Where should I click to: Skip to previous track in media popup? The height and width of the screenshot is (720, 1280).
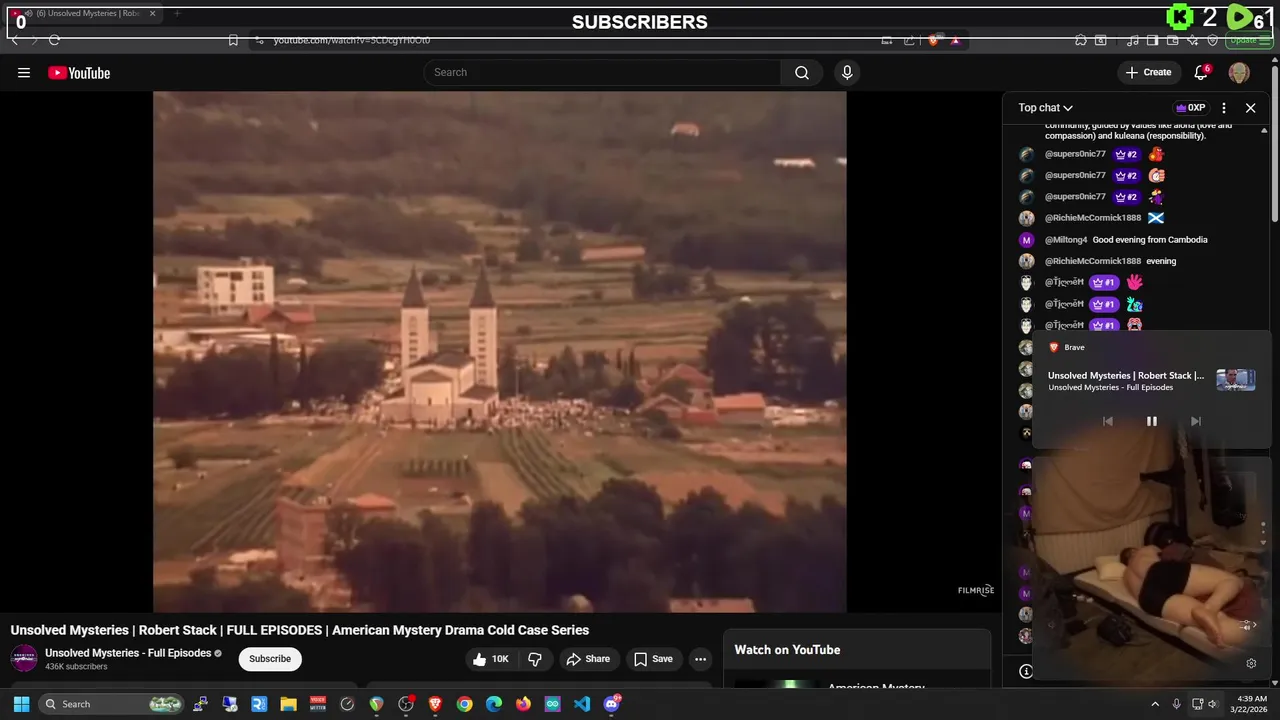point(1107,421)
